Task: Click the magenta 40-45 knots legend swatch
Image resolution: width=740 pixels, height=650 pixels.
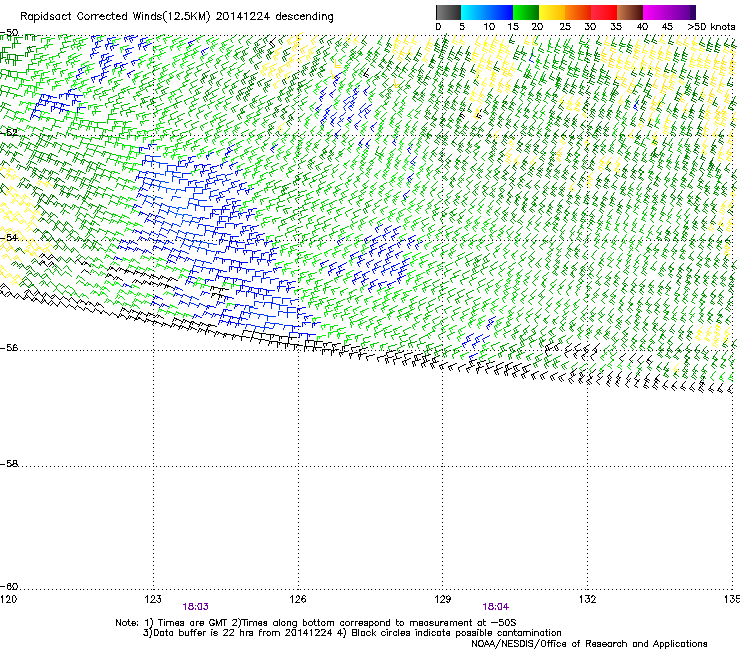Action: pos(656,12)
